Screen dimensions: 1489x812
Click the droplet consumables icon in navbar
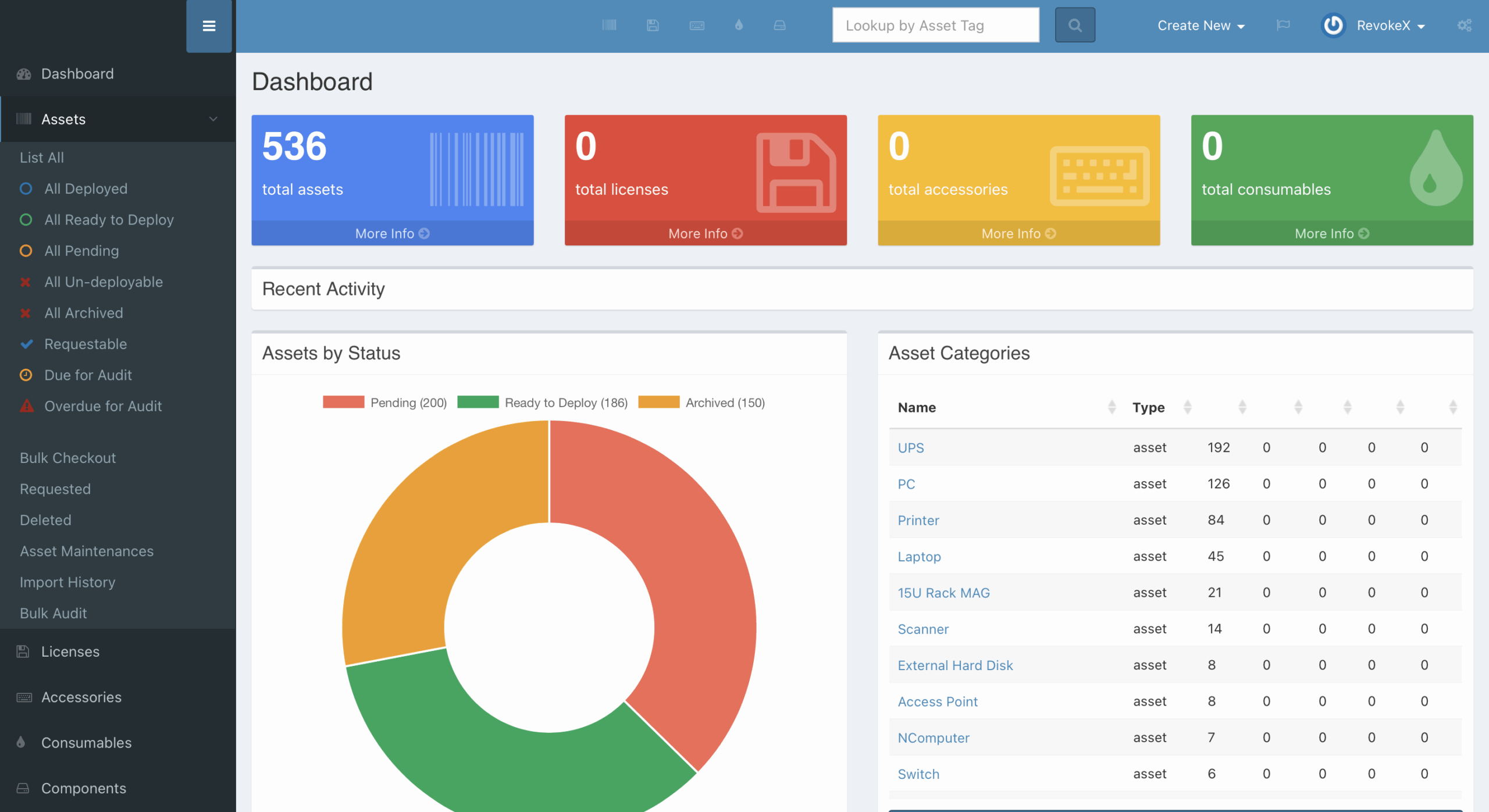[x=739, y=25]
